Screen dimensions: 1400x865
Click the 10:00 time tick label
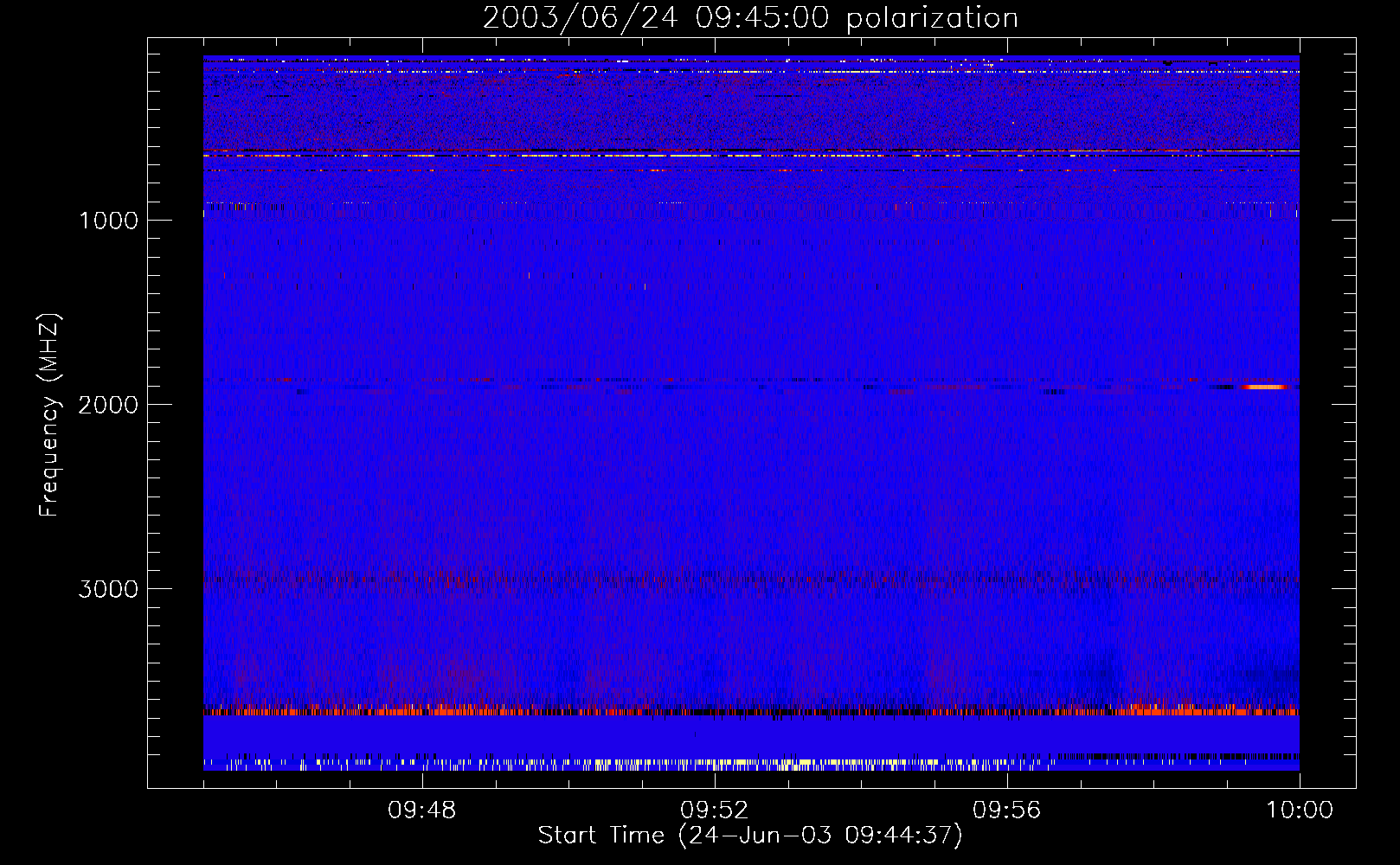tap(1300, 811)
